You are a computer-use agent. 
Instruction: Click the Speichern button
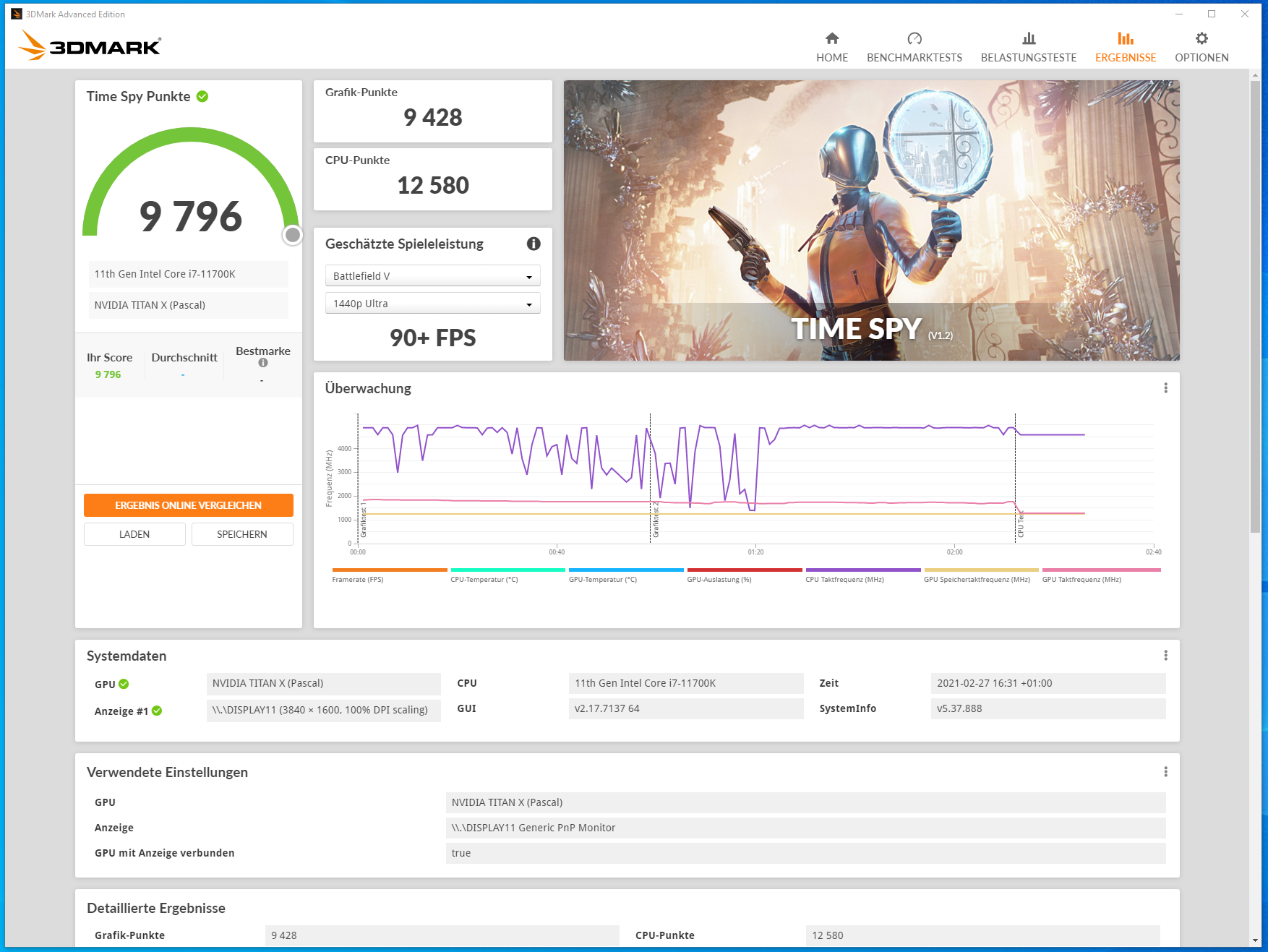(242, 534)
